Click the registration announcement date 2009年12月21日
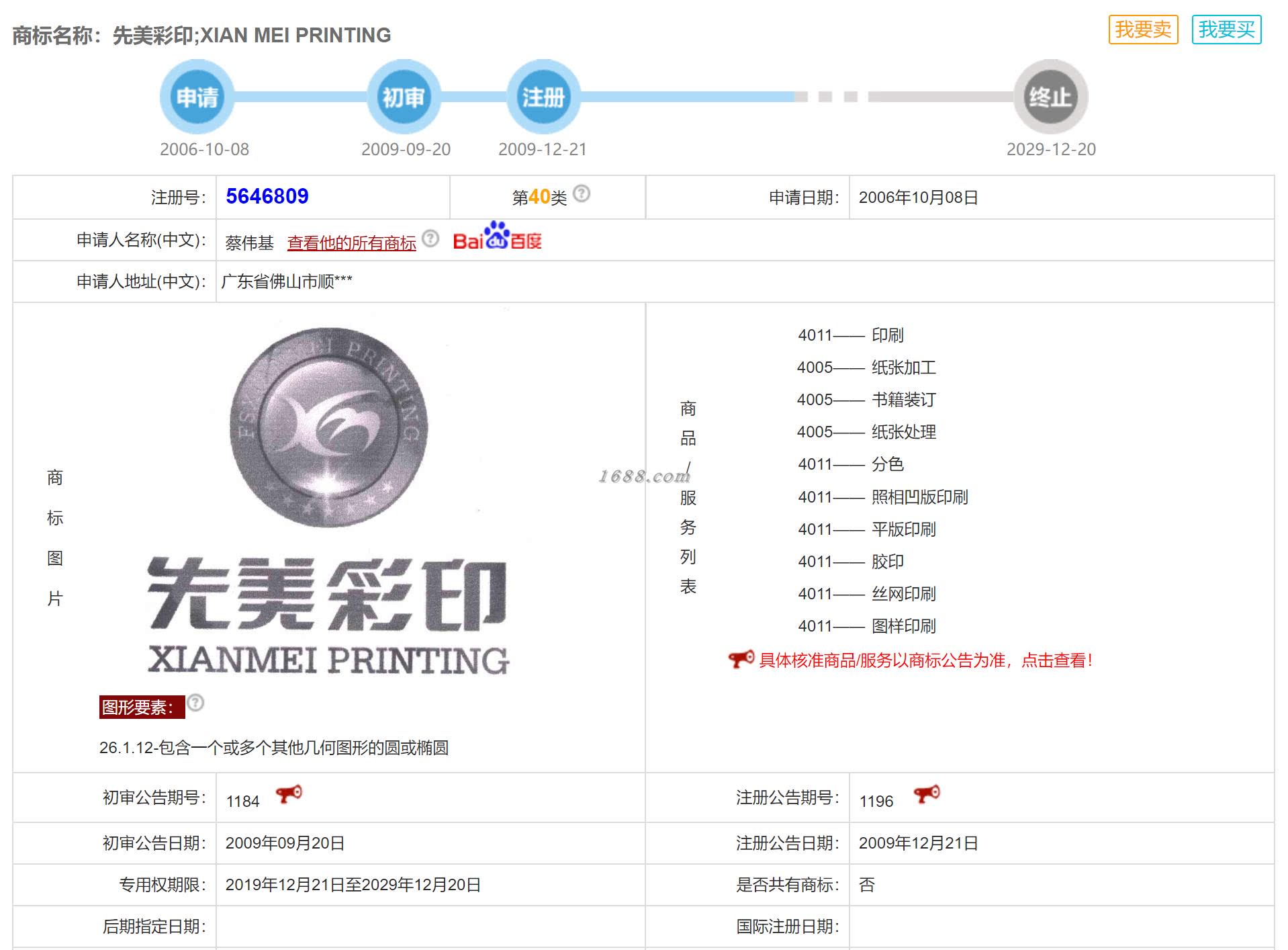Image resolution: width=1288 pixels, height=950 pixels. click(919, 843)
